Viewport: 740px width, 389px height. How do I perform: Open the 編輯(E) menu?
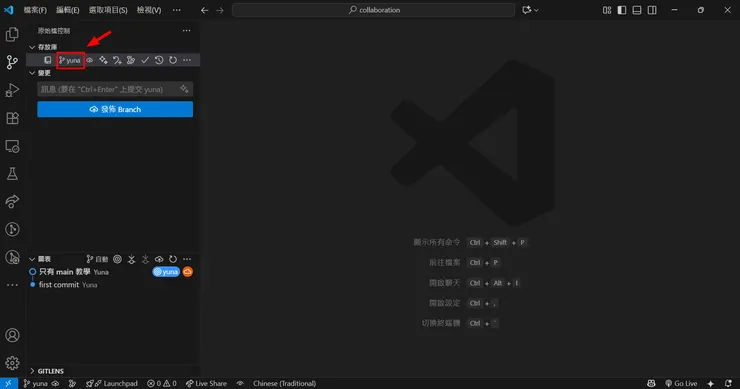[x=67, y=10]
